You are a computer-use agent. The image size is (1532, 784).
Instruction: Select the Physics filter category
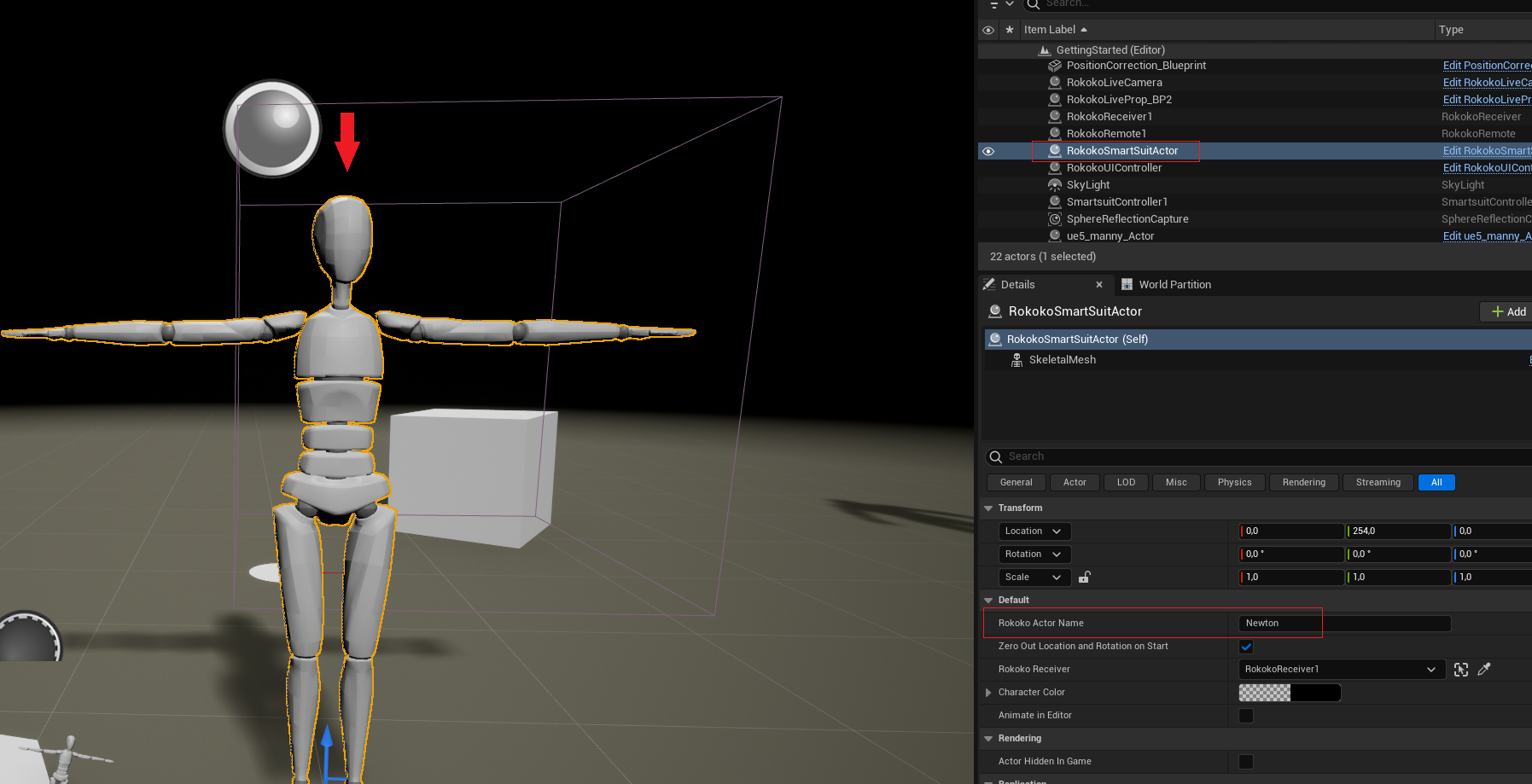pyautogui.click(x=1234, y=482)
